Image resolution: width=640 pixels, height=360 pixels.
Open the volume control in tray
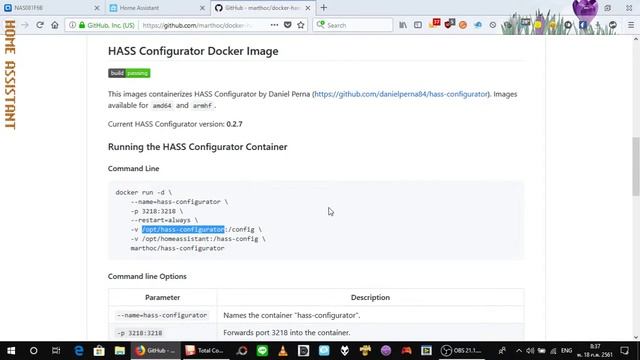530,351
